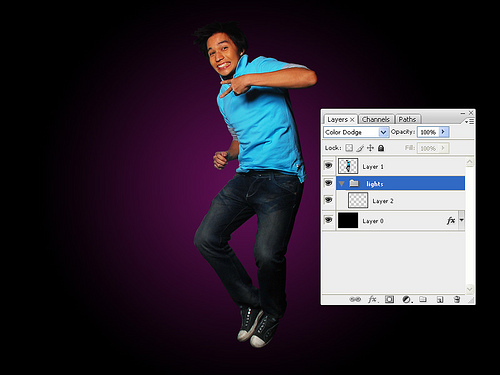Toggle lock position move icon
Screen dimensions: 500x375
(370, 148)
